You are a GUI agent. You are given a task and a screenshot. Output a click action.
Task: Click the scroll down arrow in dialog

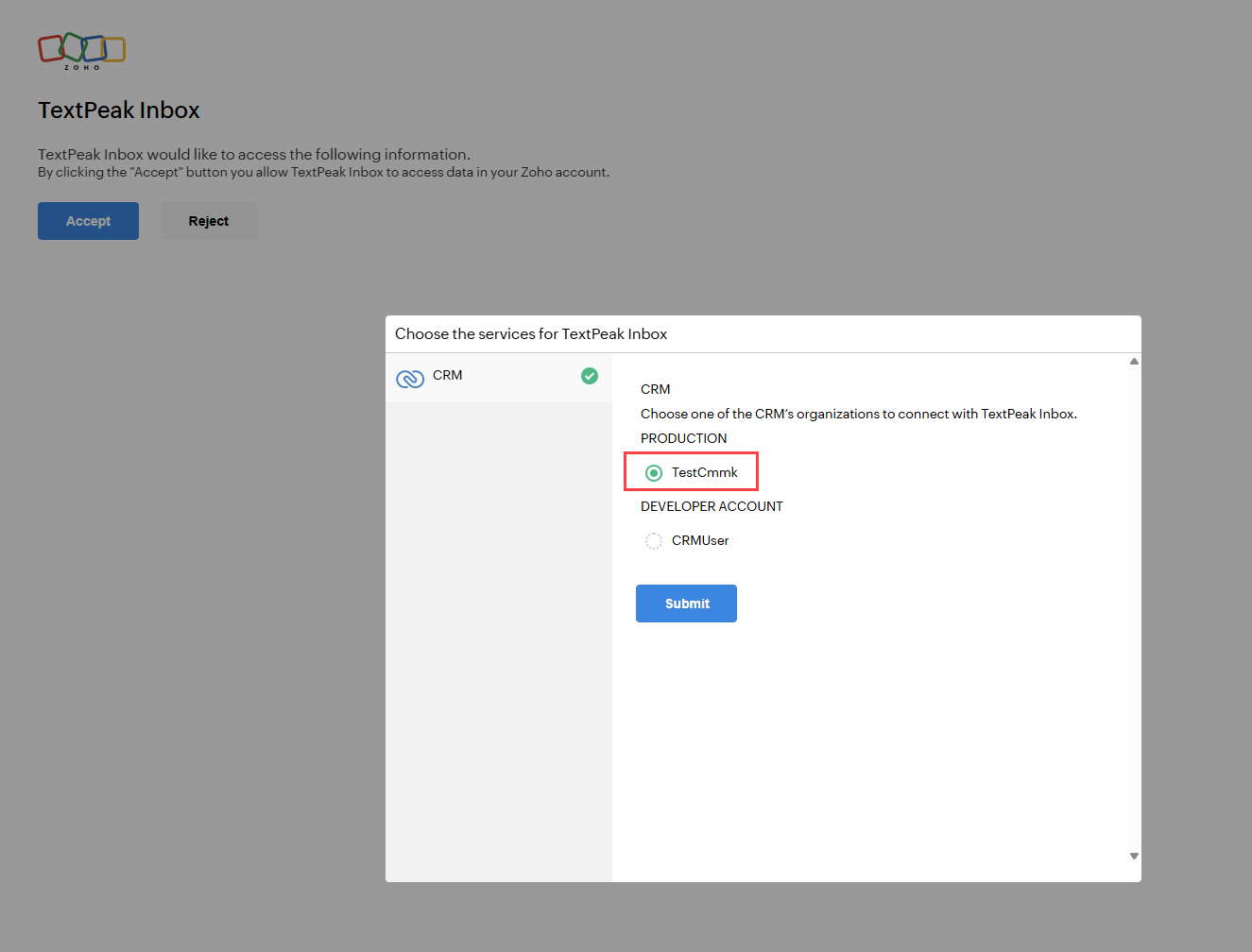[1134, 856]
